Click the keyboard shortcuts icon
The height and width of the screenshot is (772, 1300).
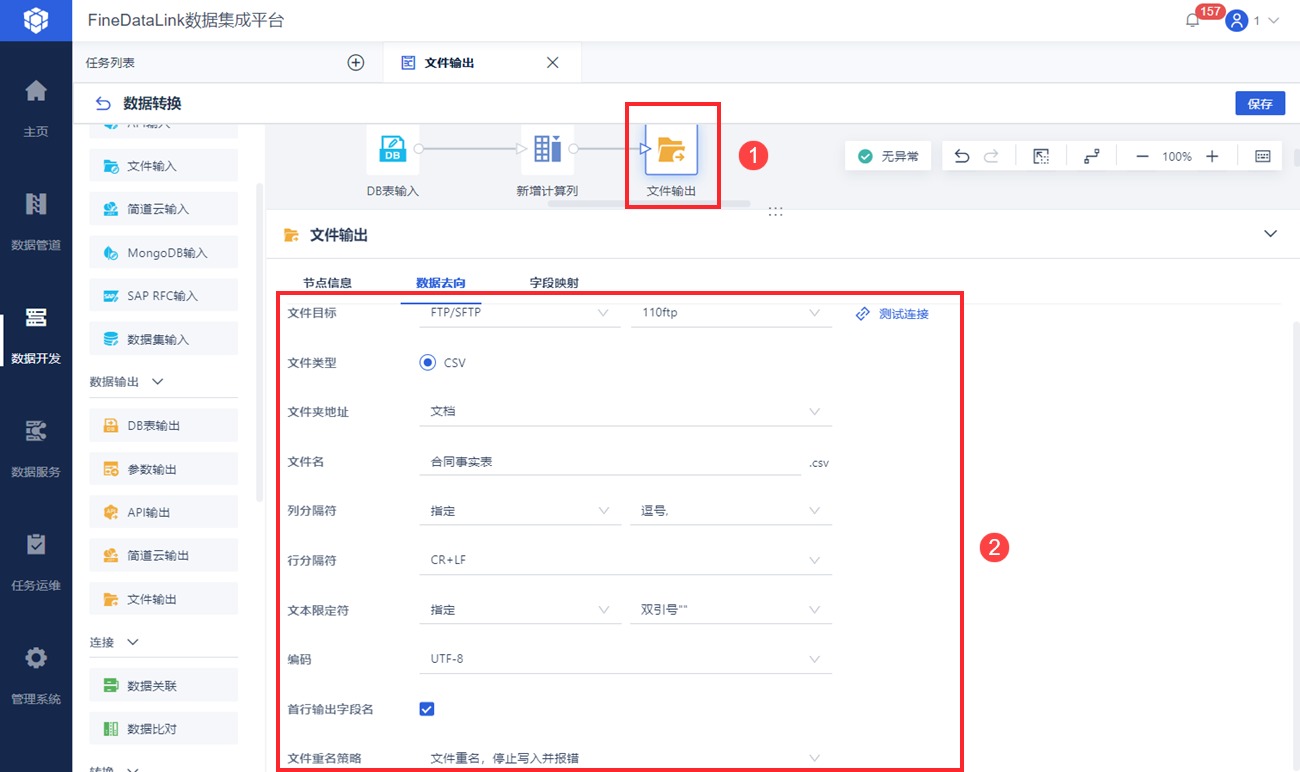[x=1262, y=156]
